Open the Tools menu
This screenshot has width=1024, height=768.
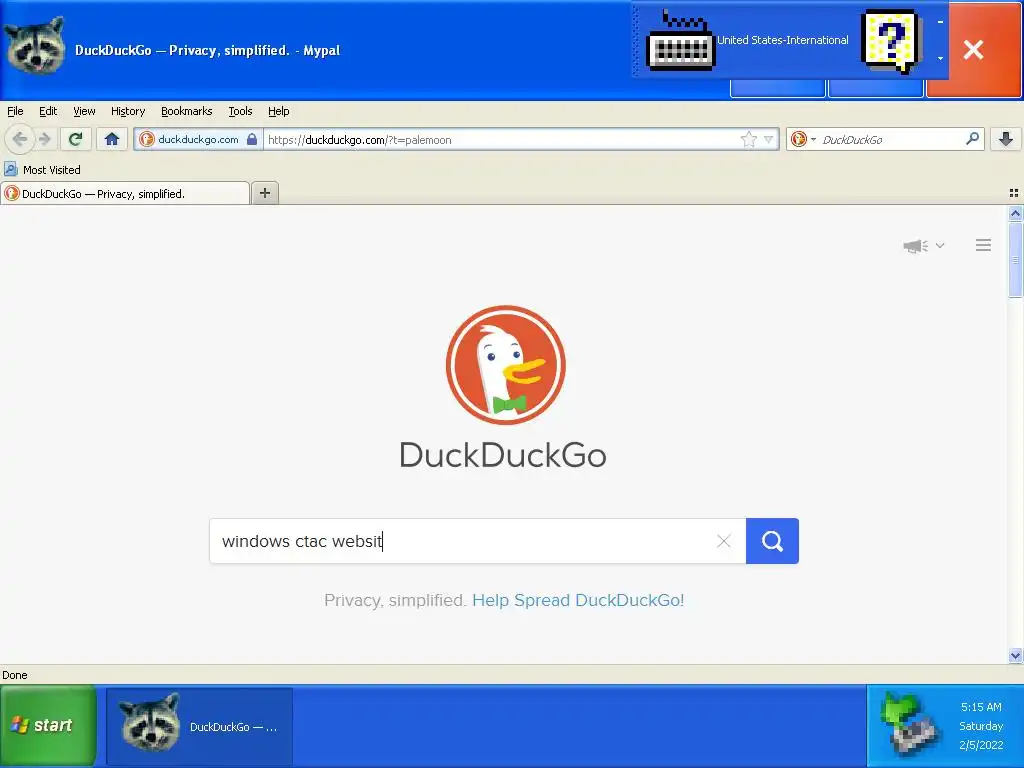[240, 111]
